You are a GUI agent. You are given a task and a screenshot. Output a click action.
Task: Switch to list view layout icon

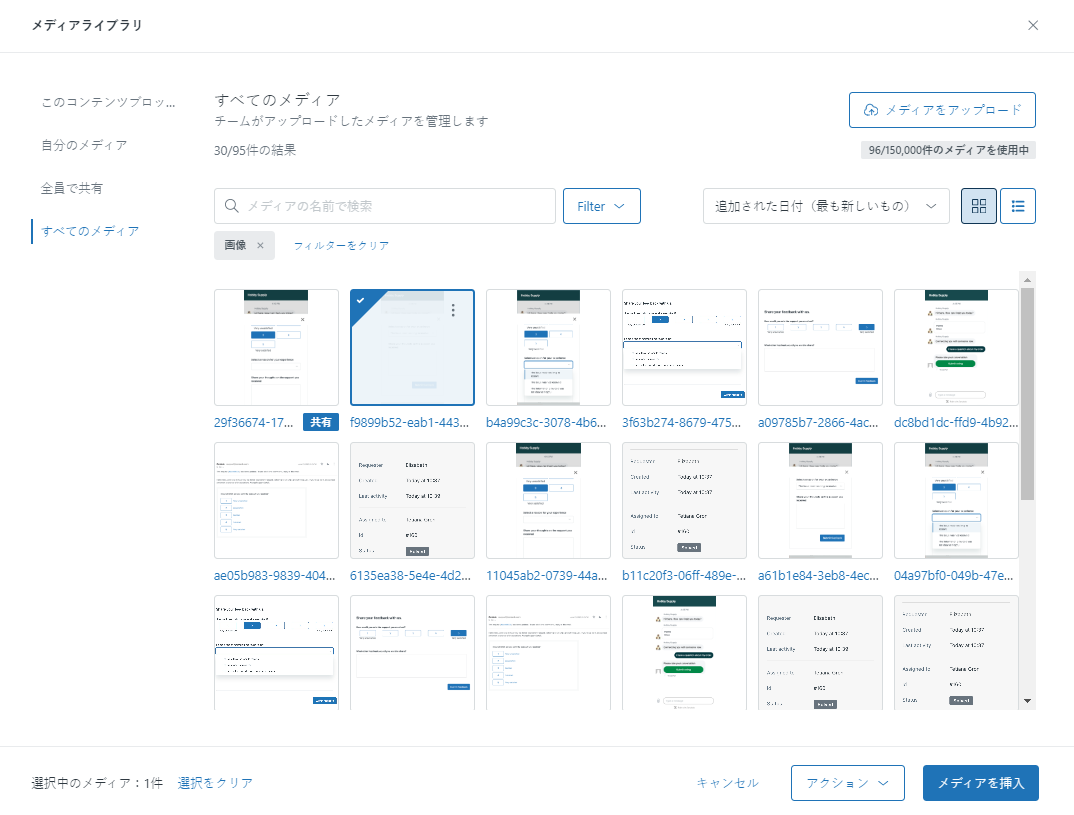point(1018,206)
